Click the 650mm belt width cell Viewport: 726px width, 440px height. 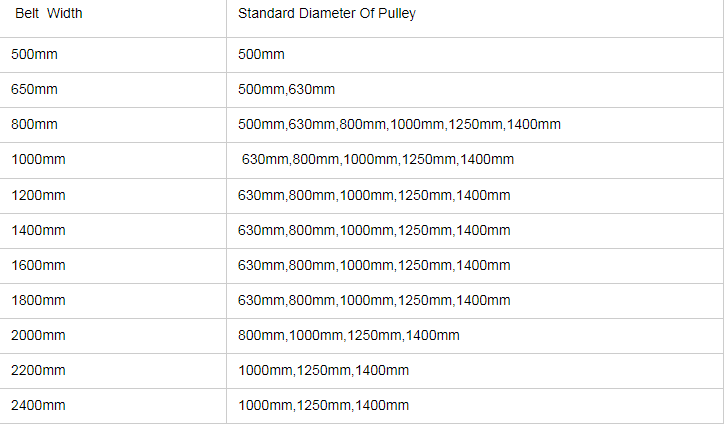(x=113, y=90)
